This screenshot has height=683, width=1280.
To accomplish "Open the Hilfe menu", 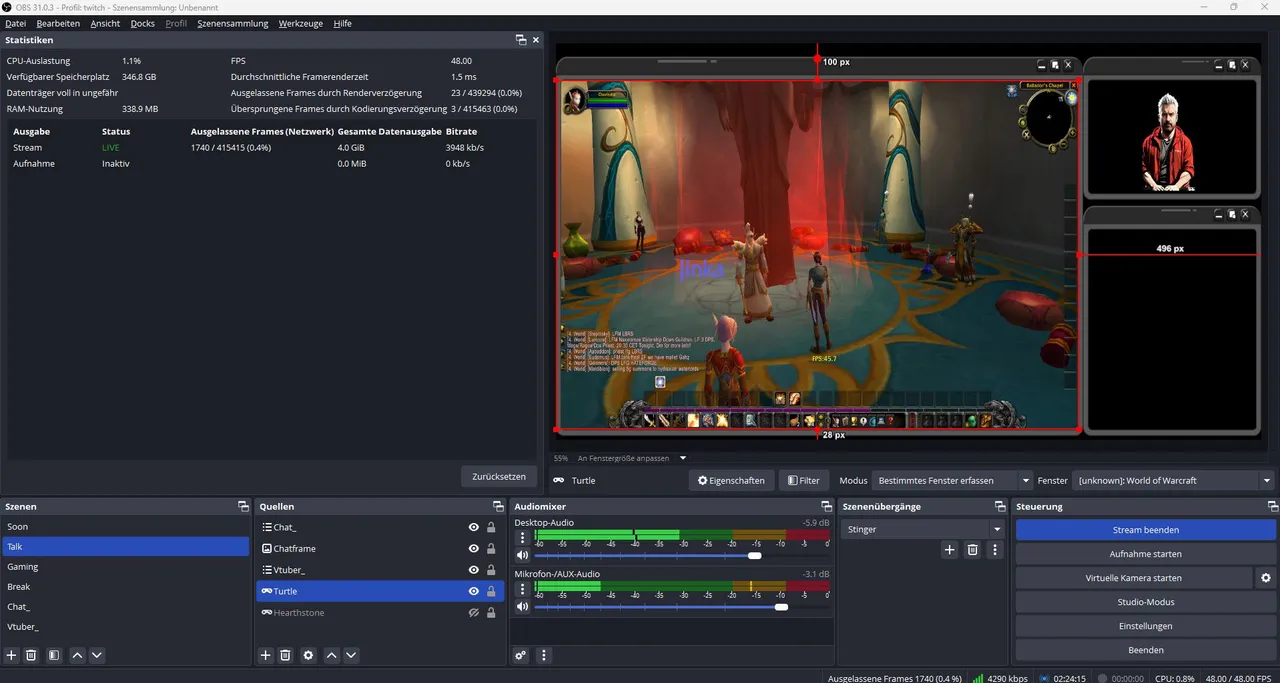I will 343,23.
